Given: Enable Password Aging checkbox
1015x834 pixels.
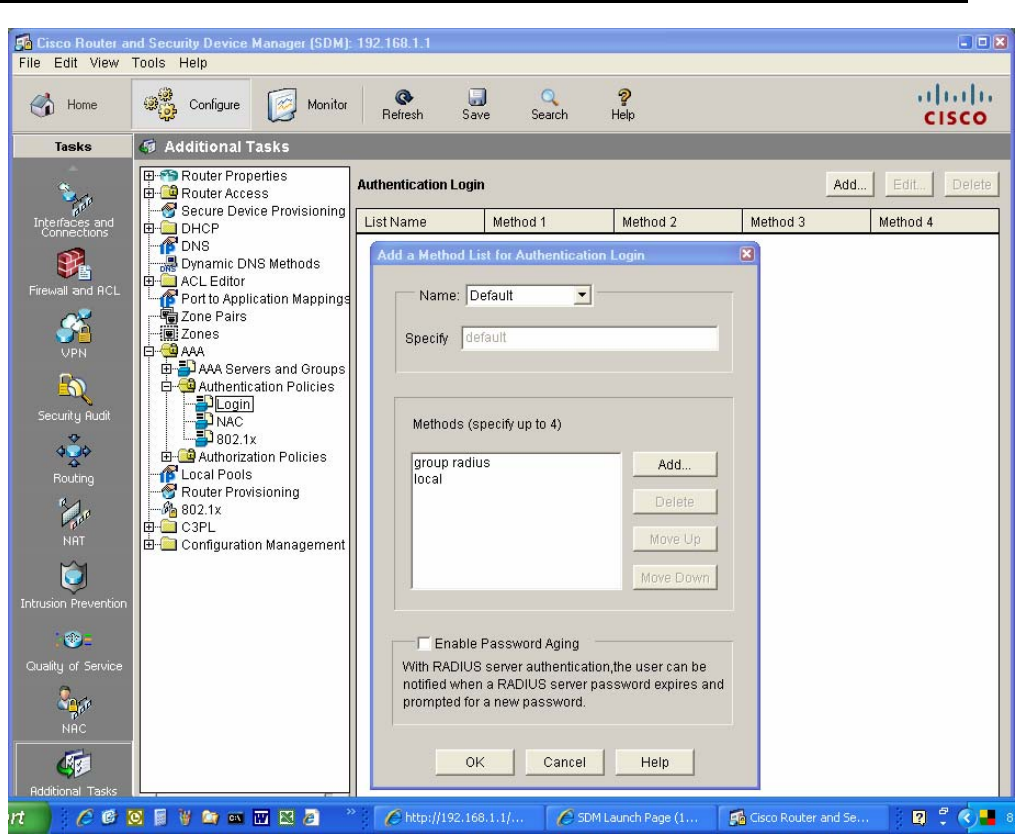Looking at the screenshot, I should pos(423,644).
